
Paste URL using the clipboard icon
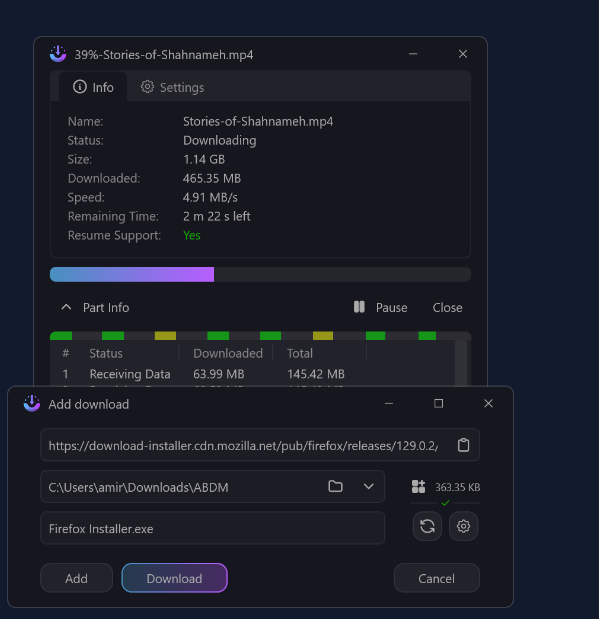(463, 445)
